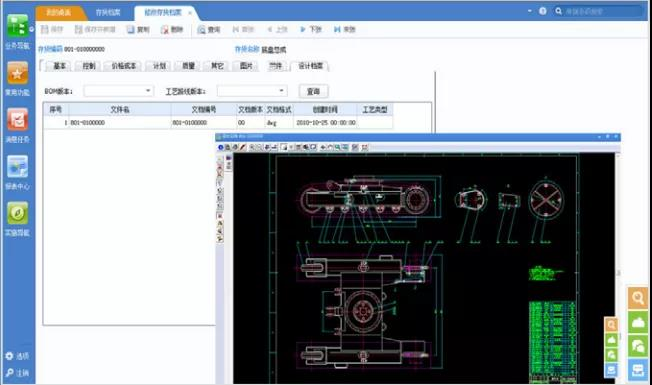Image resolution: width=652 pixels, height=385 pixels.
Task: Click the large blue inbox floating button
Action: click(638, 370)
